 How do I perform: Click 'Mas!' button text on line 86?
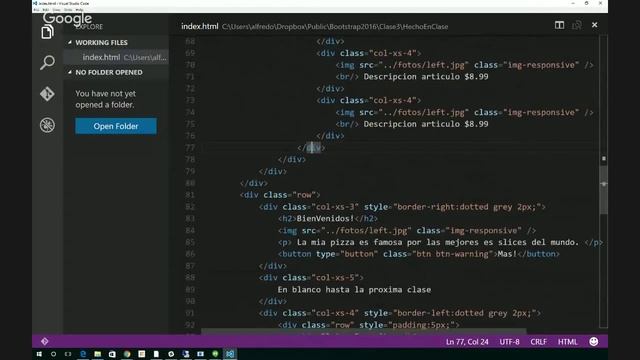click(x=507, y=254)
